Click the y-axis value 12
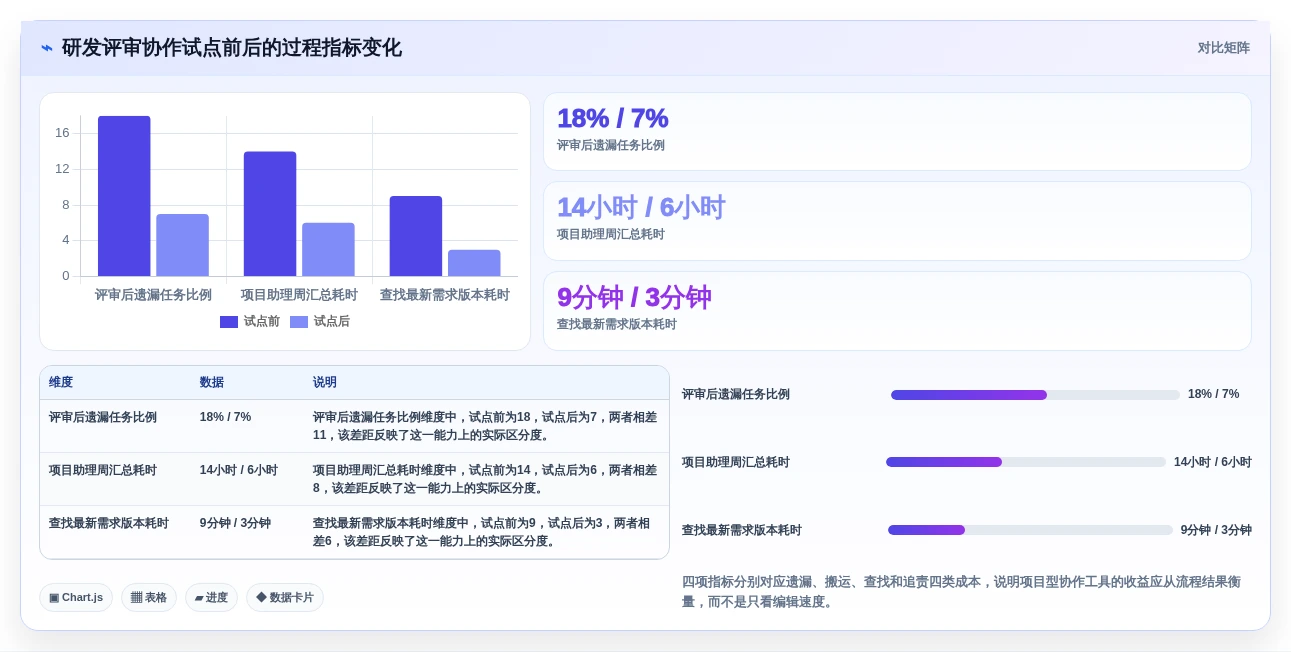 pos(62,169)
